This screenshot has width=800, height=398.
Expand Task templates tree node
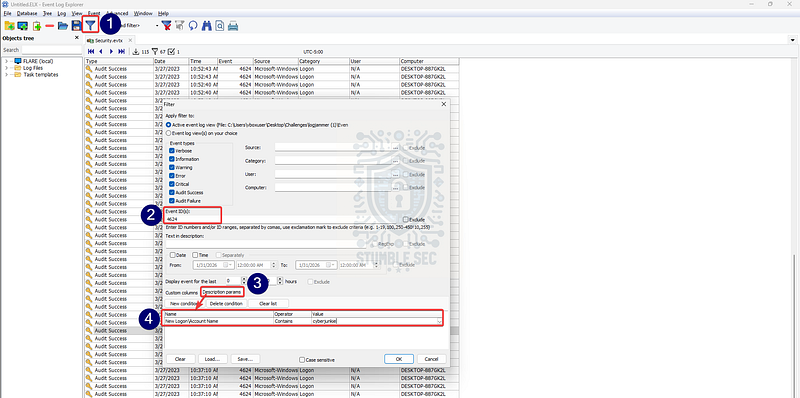pos(7,74)
